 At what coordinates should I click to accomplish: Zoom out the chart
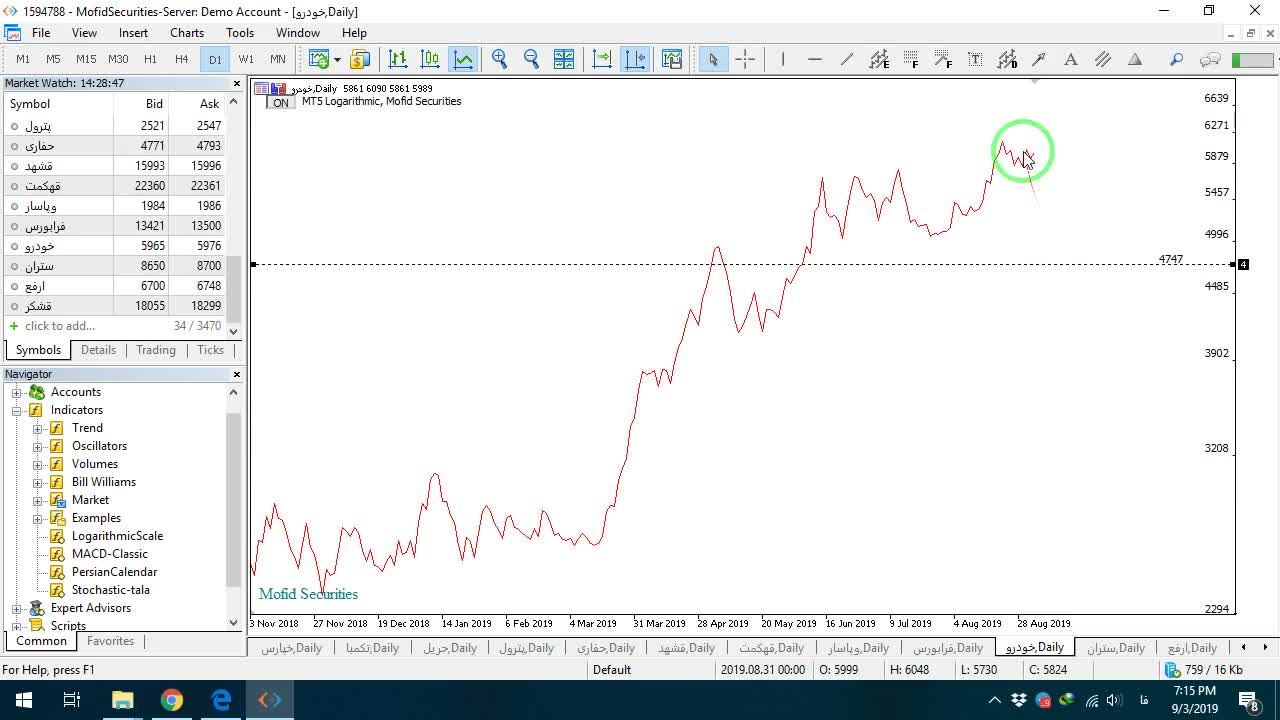pos(532,59)
